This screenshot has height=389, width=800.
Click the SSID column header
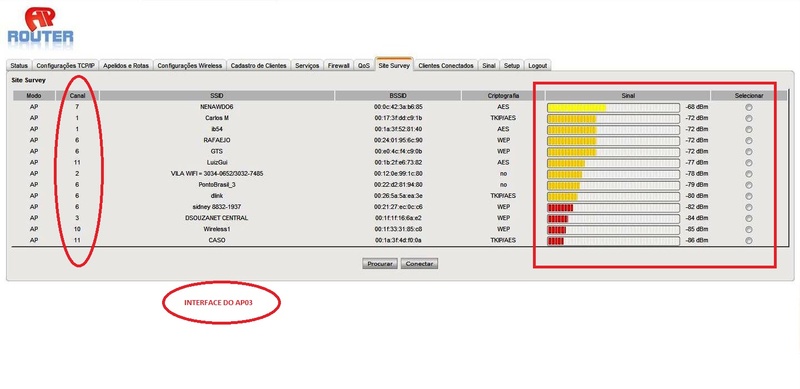point(217,96)
